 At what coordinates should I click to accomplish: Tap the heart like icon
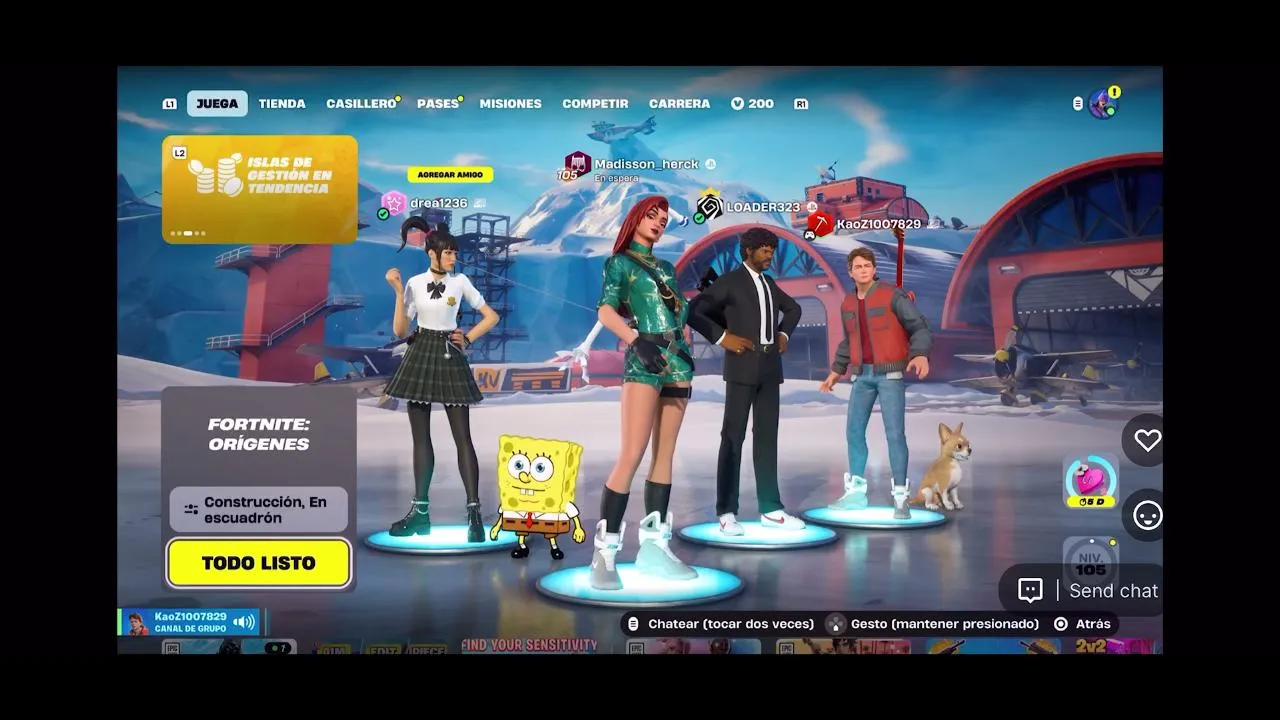coord(1147,440)
